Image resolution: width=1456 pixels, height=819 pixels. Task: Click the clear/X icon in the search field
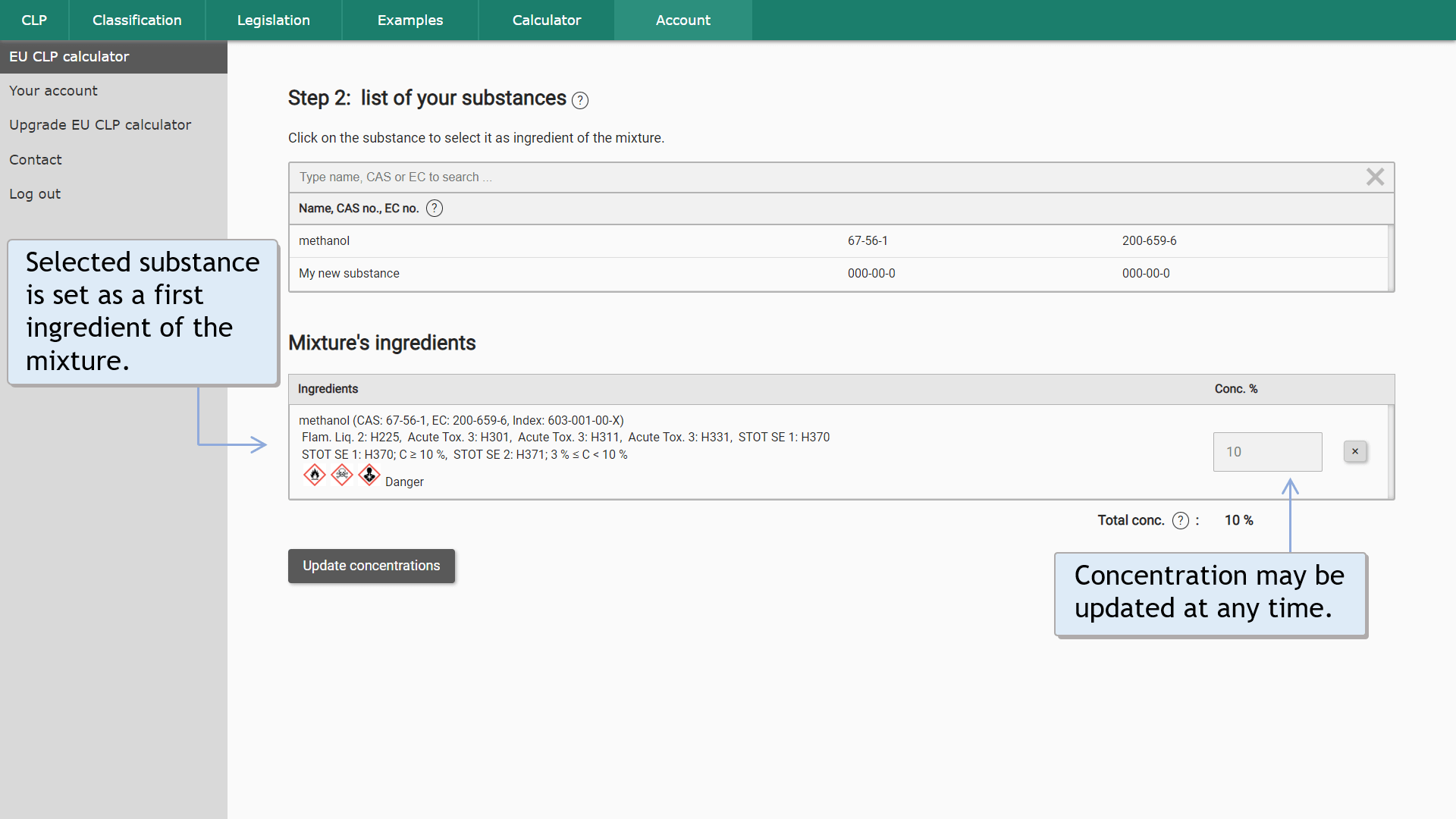pyautogui.click(x=1375, y=177)
